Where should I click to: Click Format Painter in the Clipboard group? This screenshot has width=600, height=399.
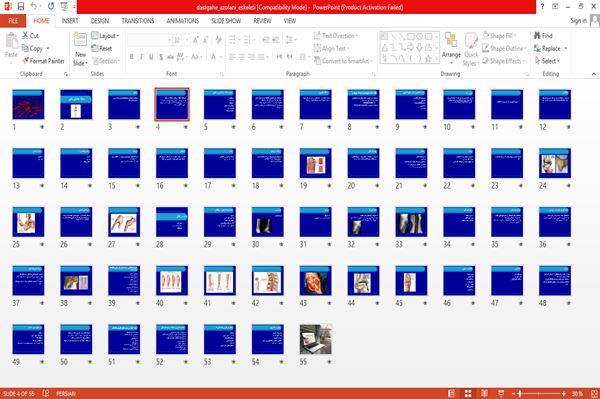pyautogui.click(x=43, y=61)
